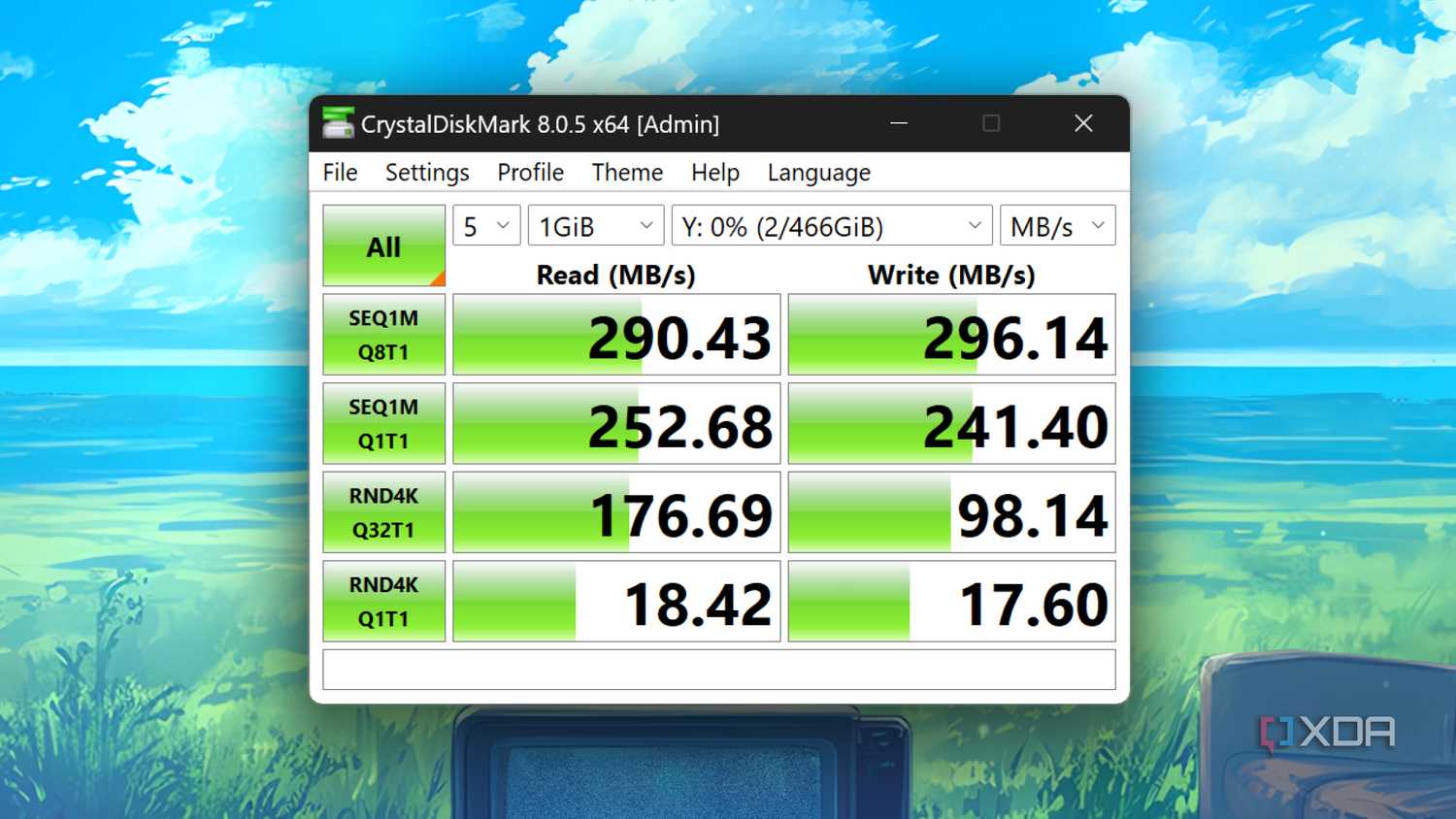Open the Profile menu
The height and width of the screenshot is (819, 1456).
(x=530, y=173)
